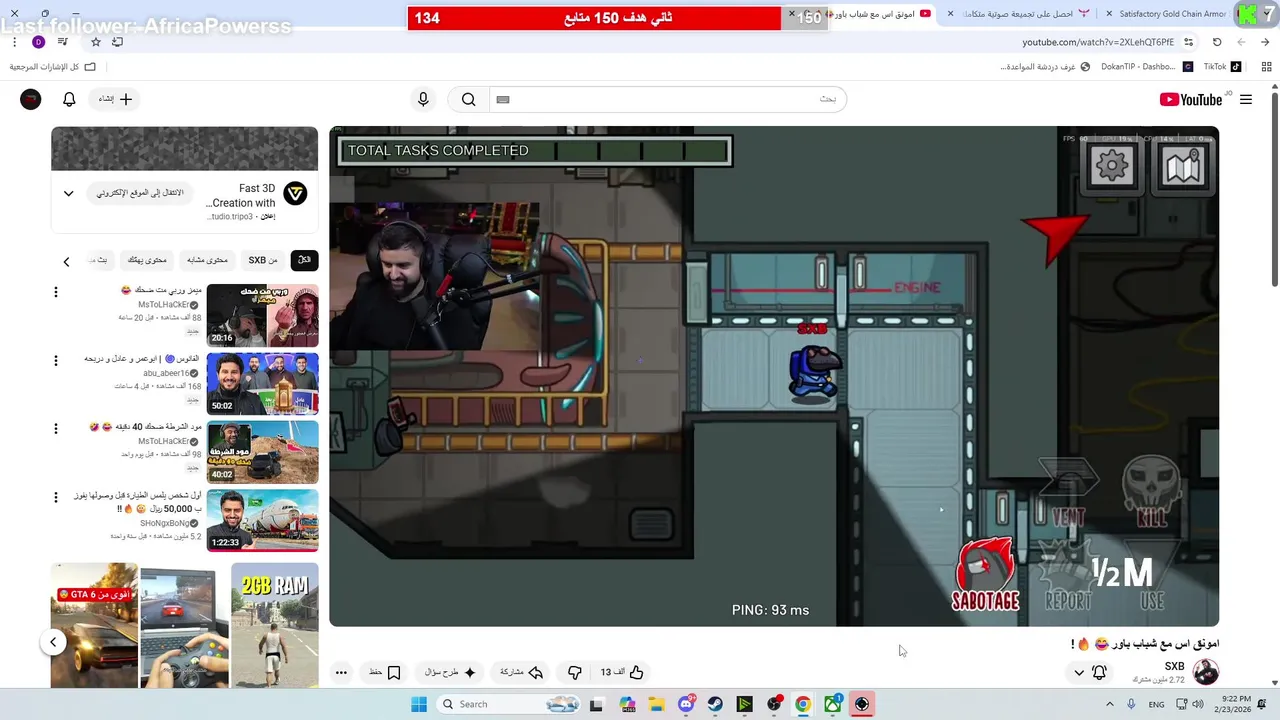This screenshot has height=720, width=1280.
Task: Reload the page in Chrome
Action: [x=1217, y=42]
